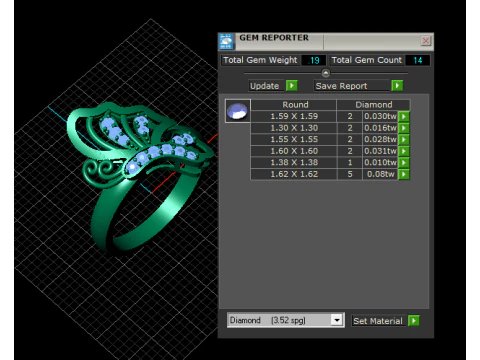Click the Total Gem Weight label
Image resolution: width=480 pixels, height=360 pixels.
tap(260, 60)
